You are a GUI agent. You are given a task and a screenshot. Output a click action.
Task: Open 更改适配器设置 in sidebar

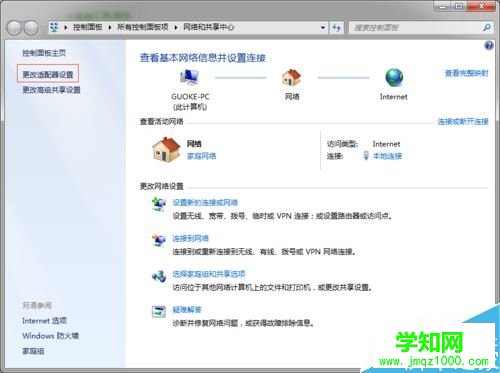(x=48, y=74)
